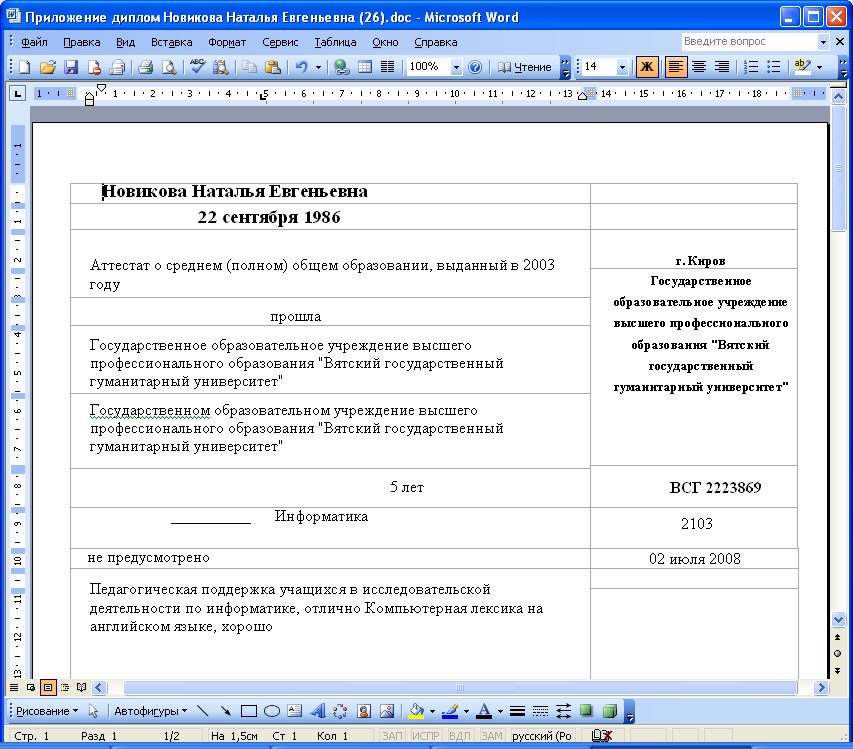Paste from clipboard using the paste icon
Viewport: 853px width, 749px height.
pos(273,67)
